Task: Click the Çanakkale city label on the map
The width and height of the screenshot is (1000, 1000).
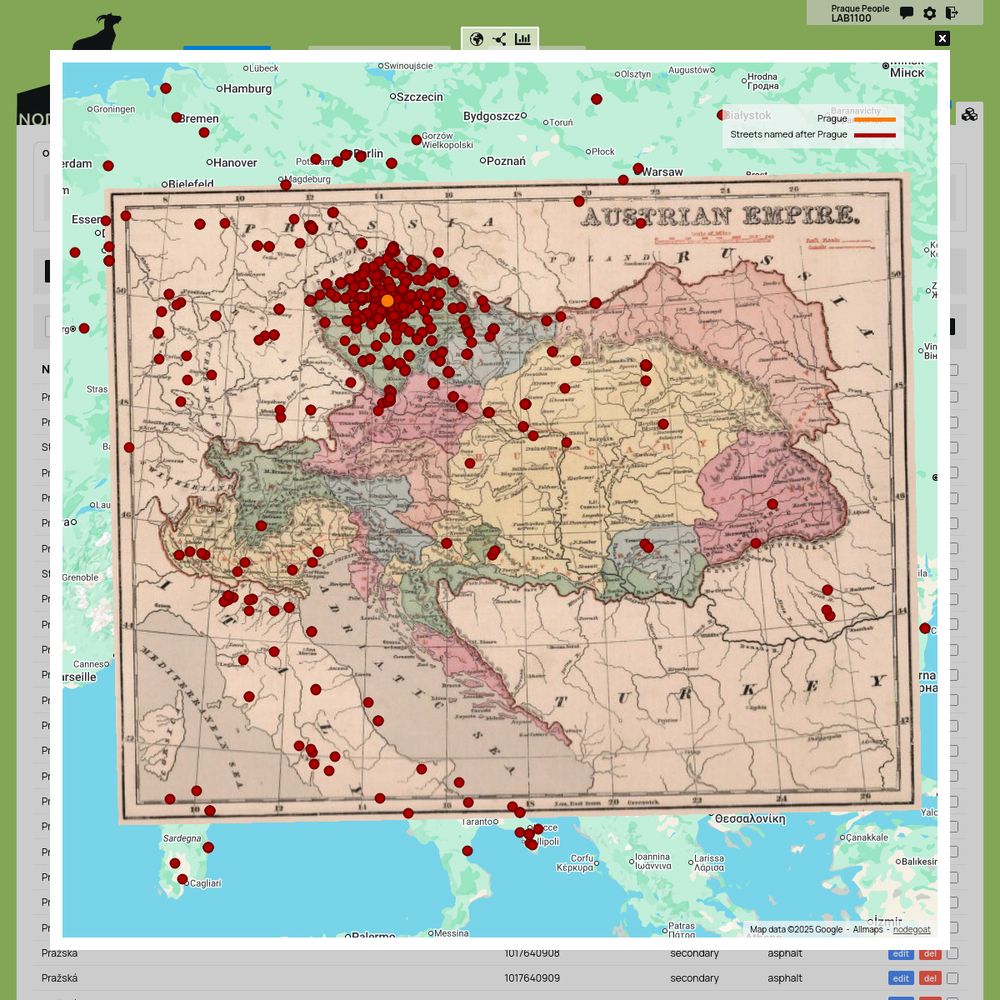Action: (867, 837)
